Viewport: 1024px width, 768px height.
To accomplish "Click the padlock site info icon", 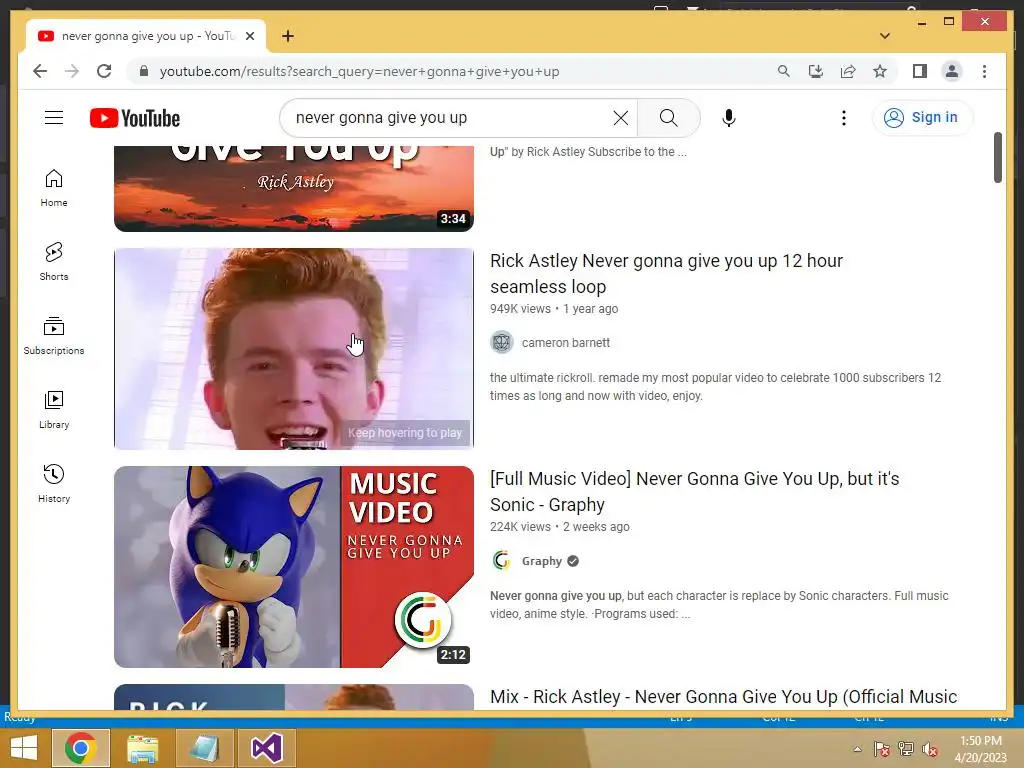I will [x=144, y=71].
